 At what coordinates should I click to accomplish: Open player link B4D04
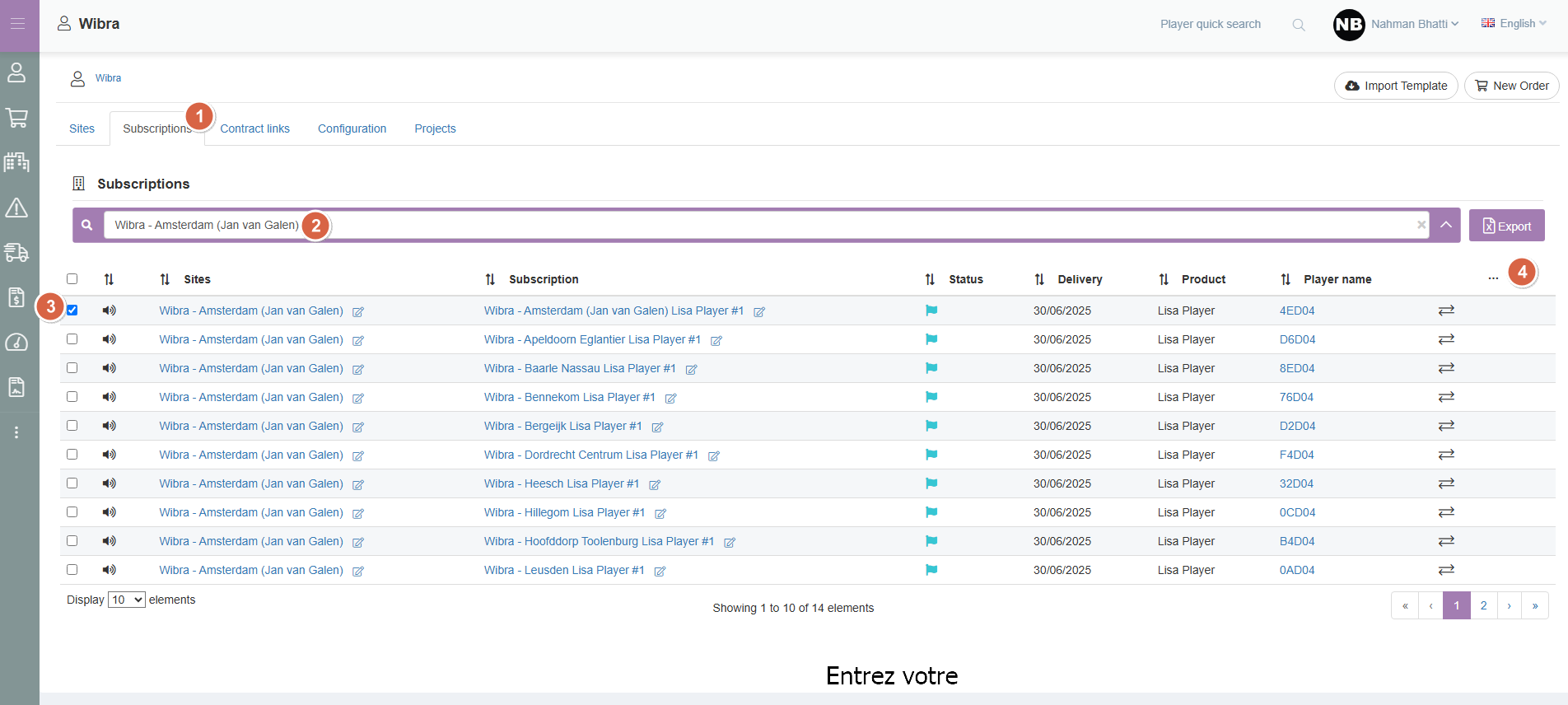(1297, 541)
